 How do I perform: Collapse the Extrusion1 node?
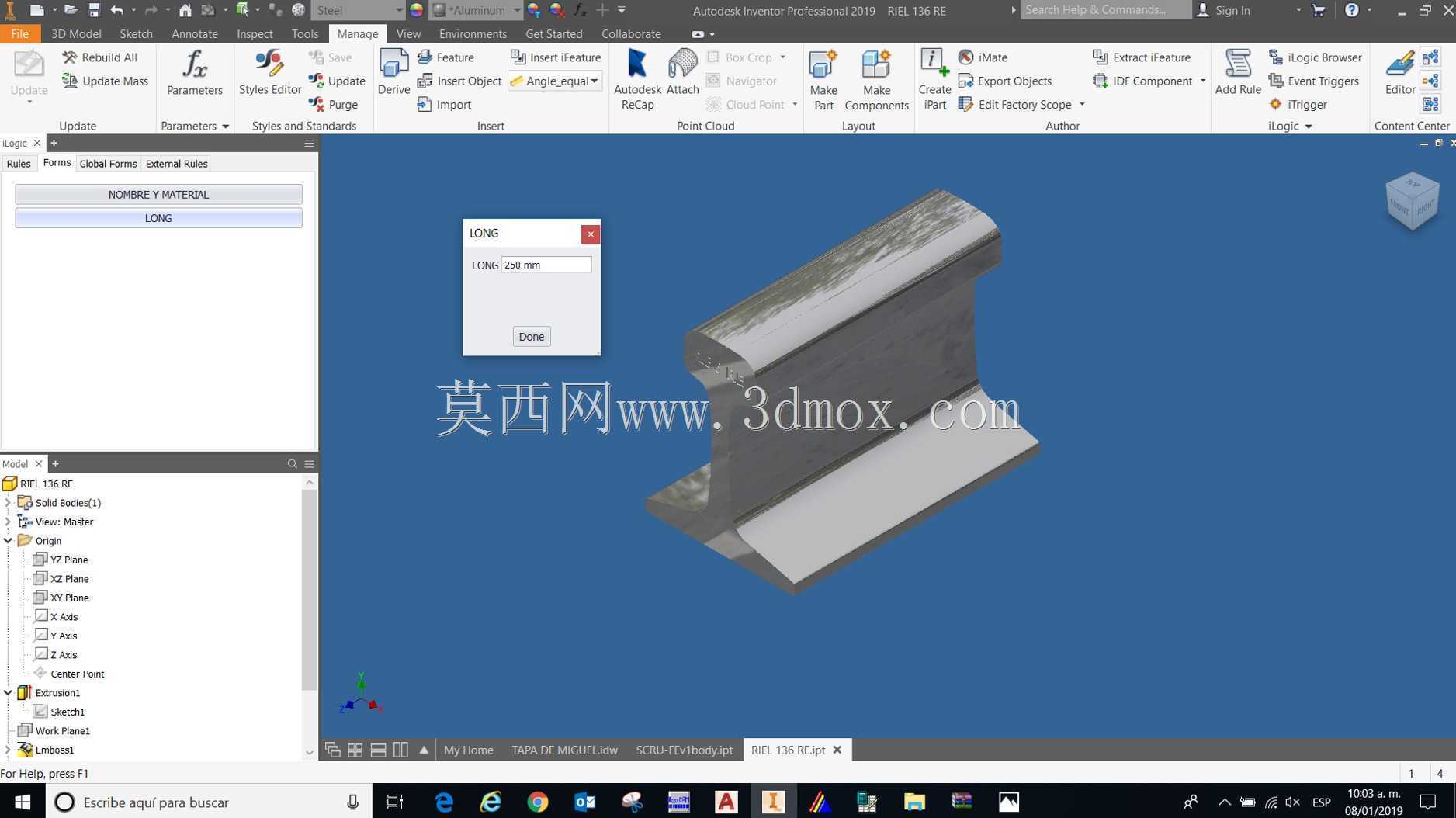pyautogui.click(x=8, y=693)
